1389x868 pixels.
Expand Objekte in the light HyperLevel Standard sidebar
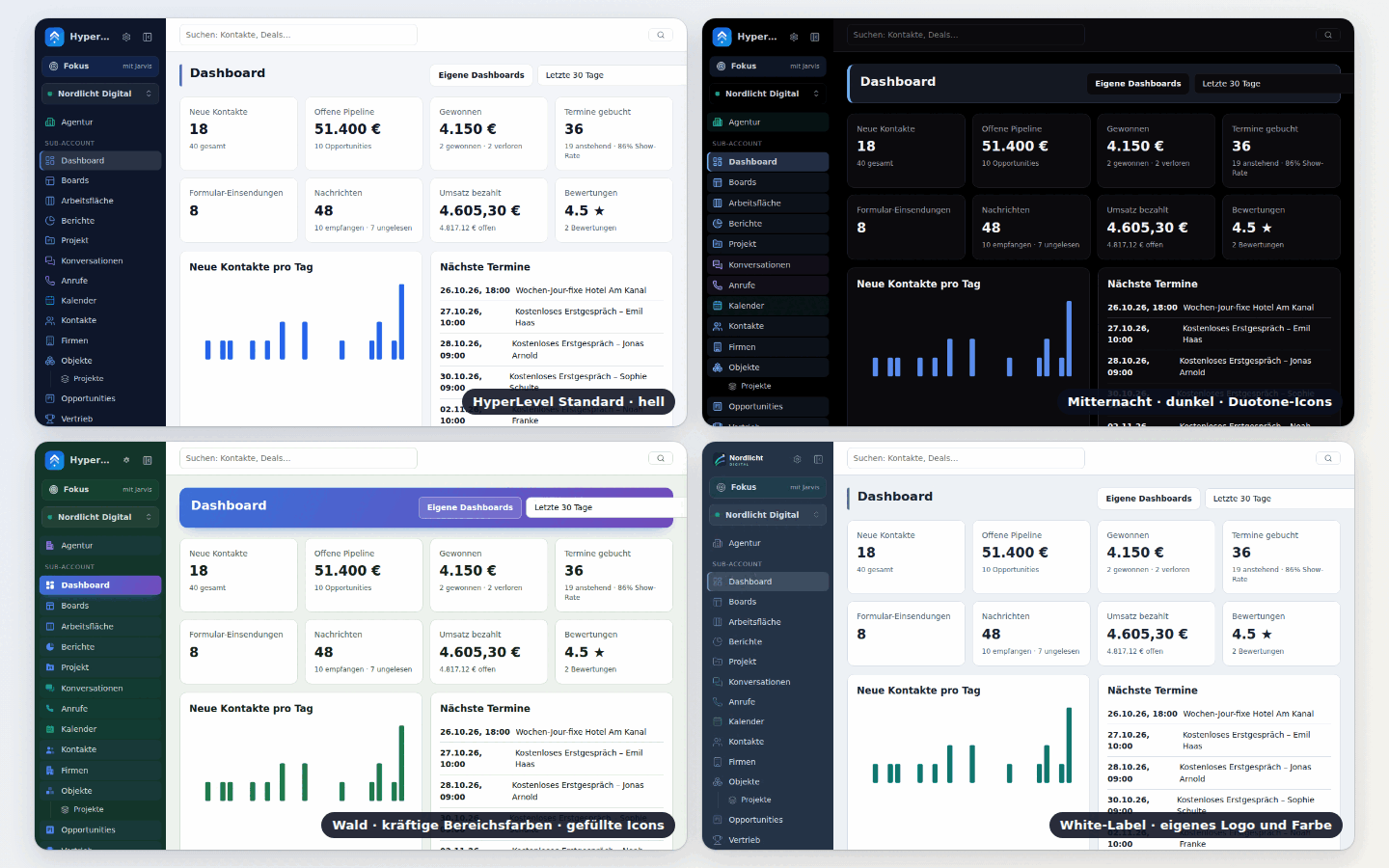[x=100, y=361]
